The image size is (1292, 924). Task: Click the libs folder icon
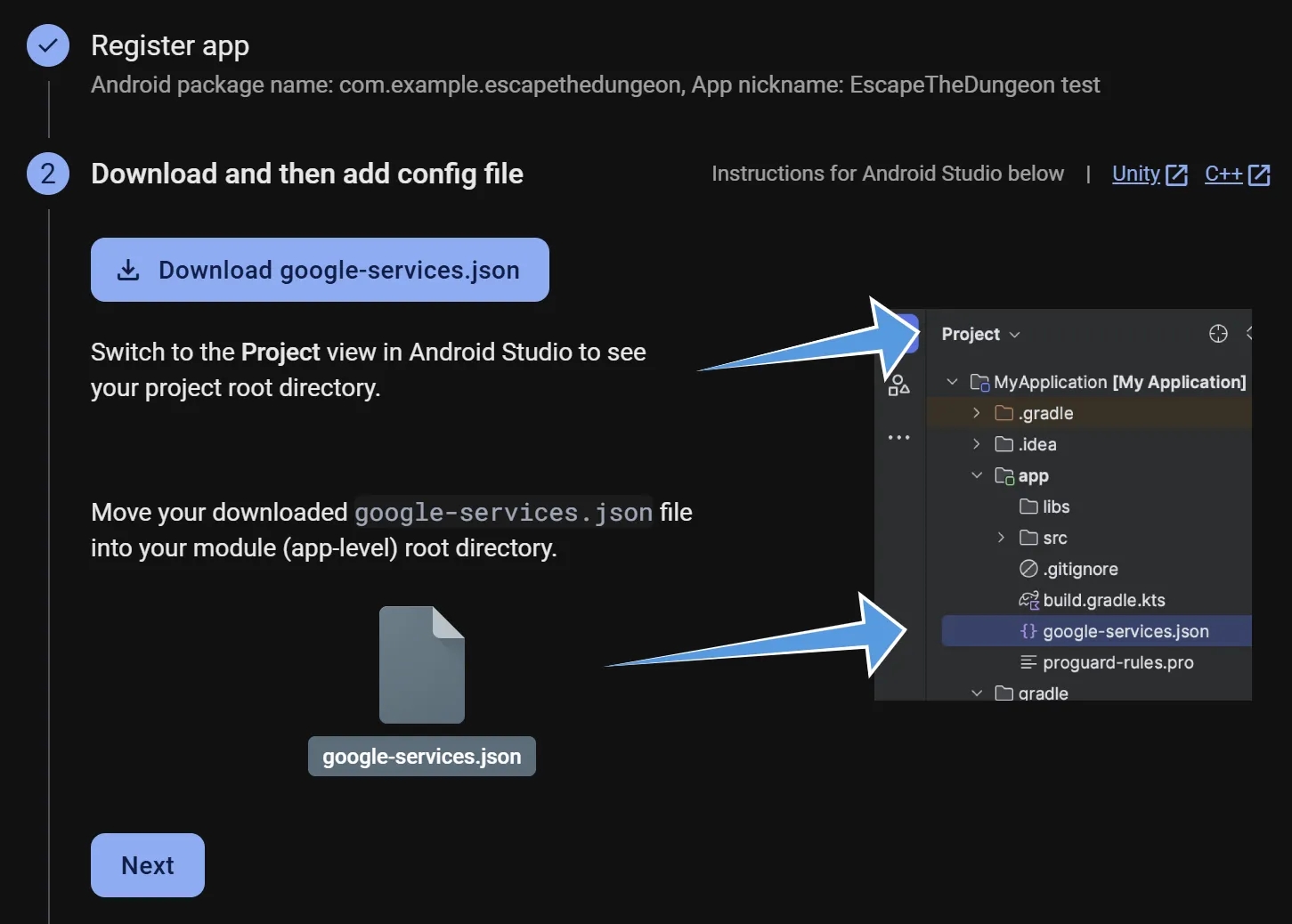(x=1028, y=507)
